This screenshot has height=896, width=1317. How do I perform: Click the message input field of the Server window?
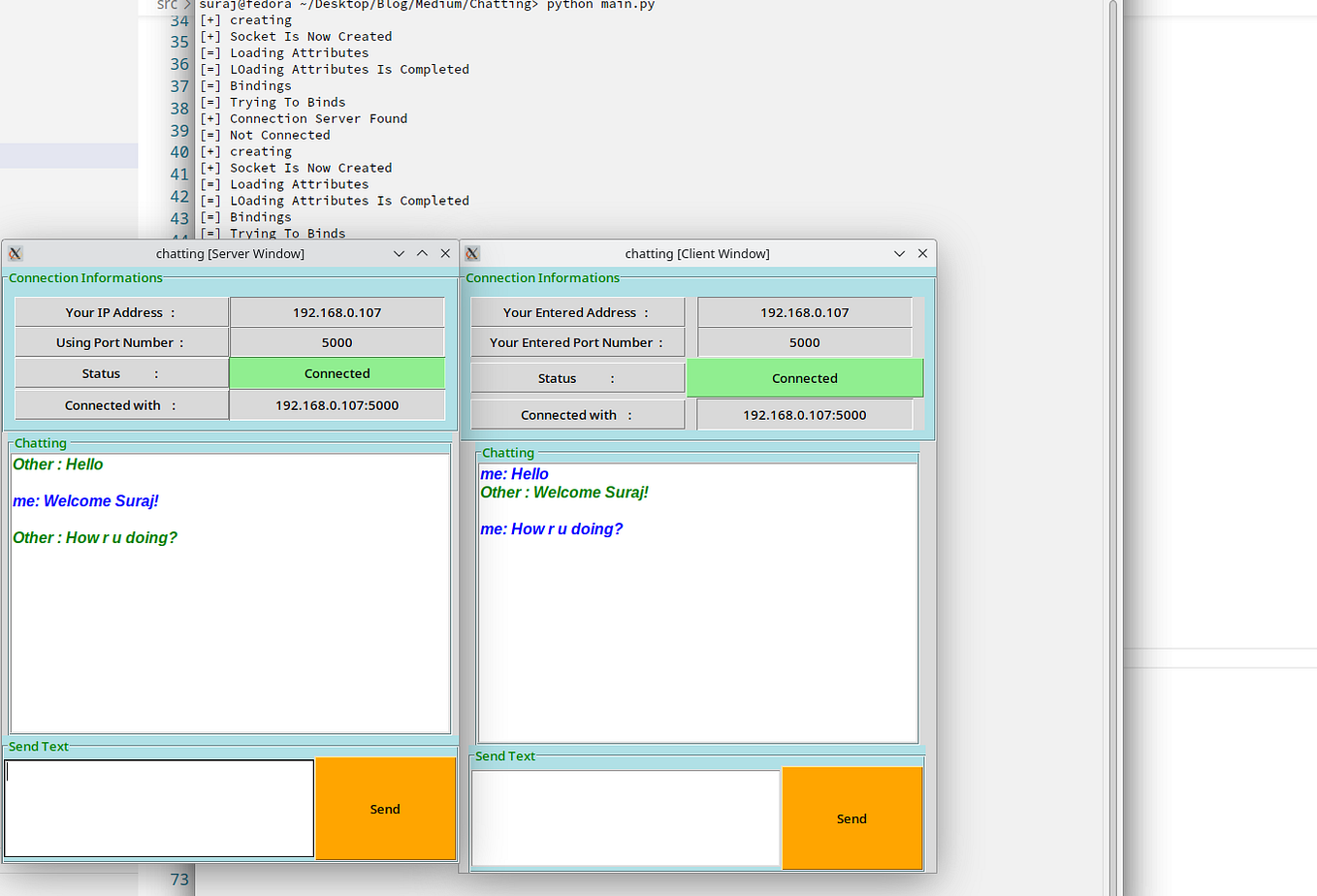158,808
